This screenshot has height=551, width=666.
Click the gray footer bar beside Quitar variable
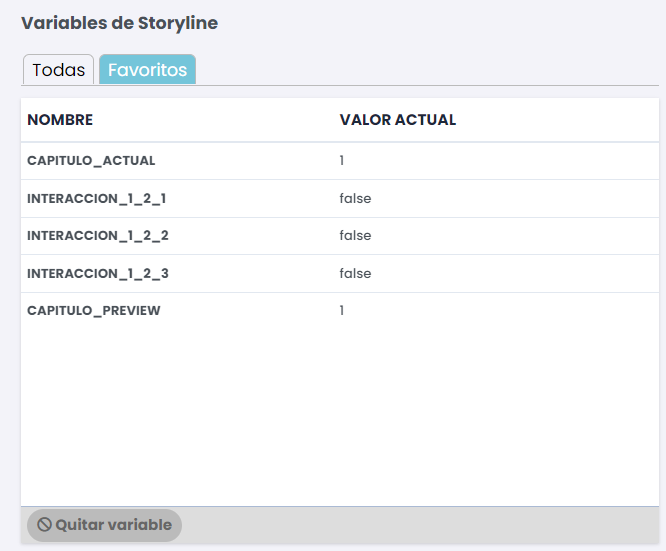point(420,525)
